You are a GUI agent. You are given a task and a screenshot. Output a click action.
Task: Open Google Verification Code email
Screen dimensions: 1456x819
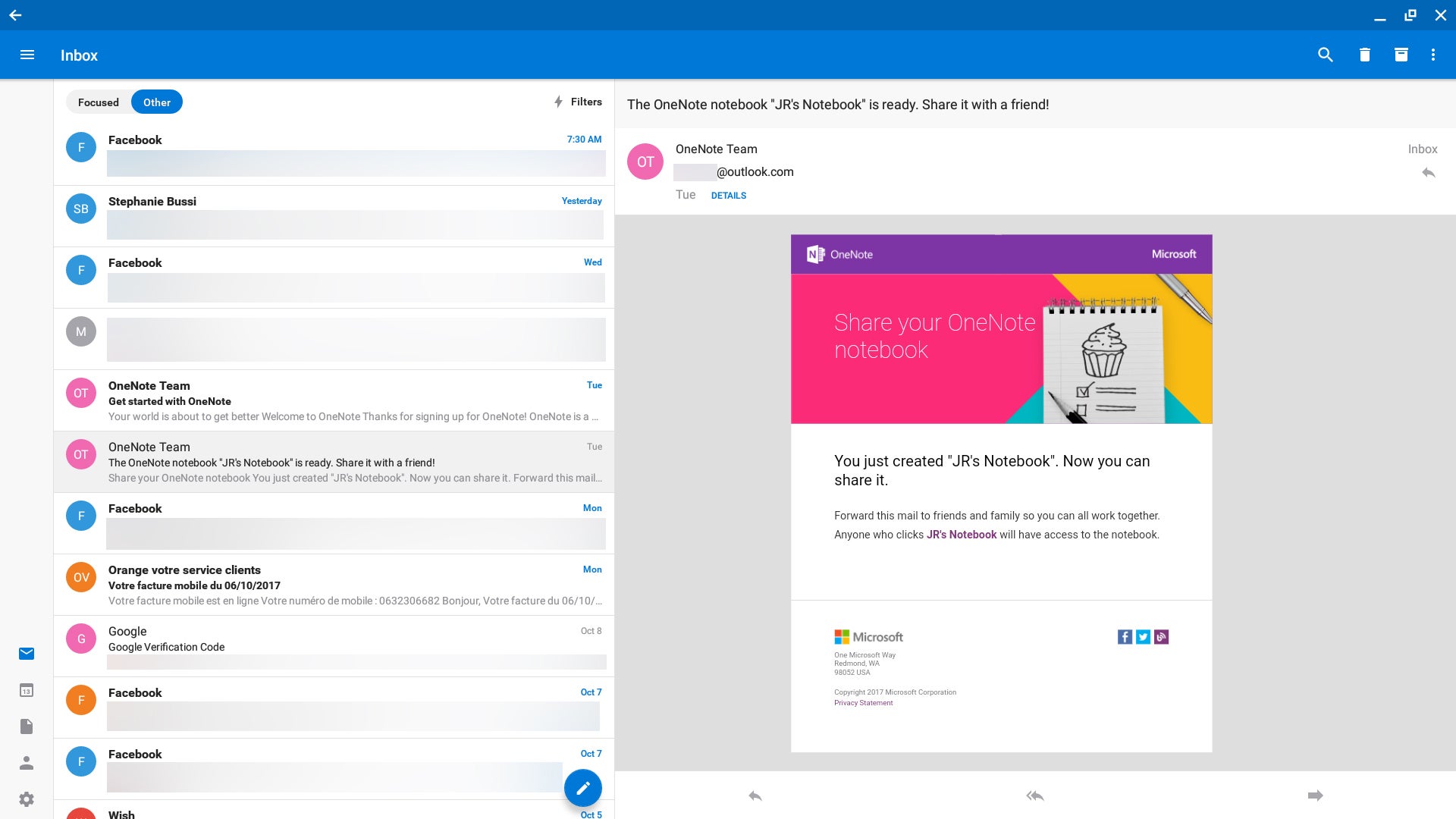tap(334, 646)
